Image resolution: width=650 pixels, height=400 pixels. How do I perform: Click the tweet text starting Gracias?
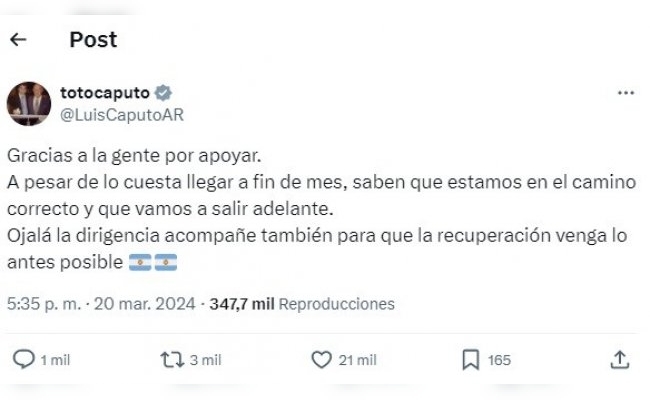[x=321, y=209]
